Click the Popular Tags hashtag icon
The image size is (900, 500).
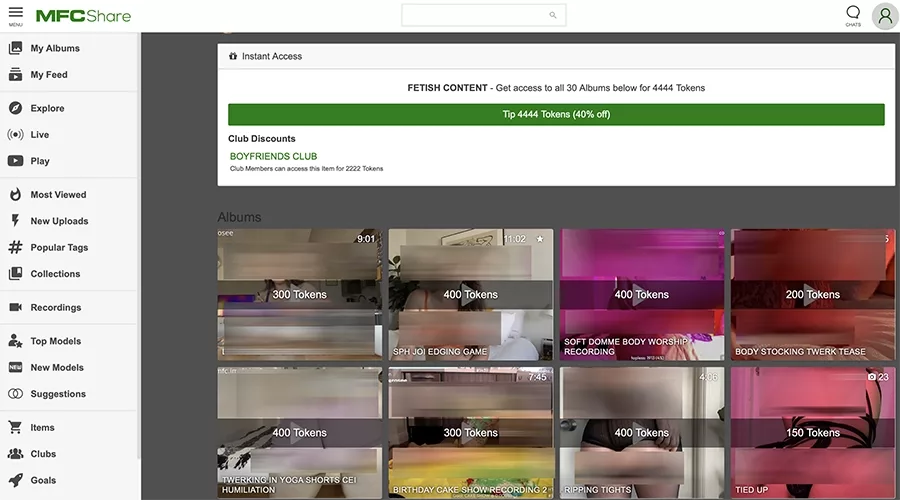pos(15,247)
